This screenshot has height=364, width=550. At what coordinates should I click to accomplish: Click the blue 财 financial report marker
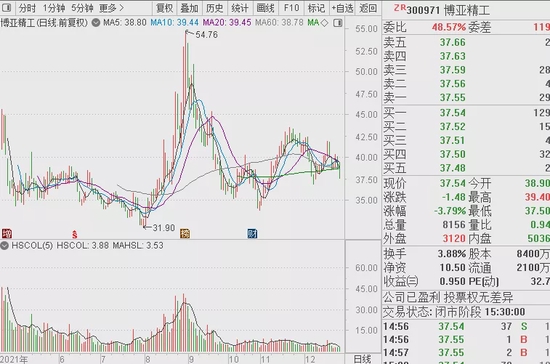click(x=252, y=233)
